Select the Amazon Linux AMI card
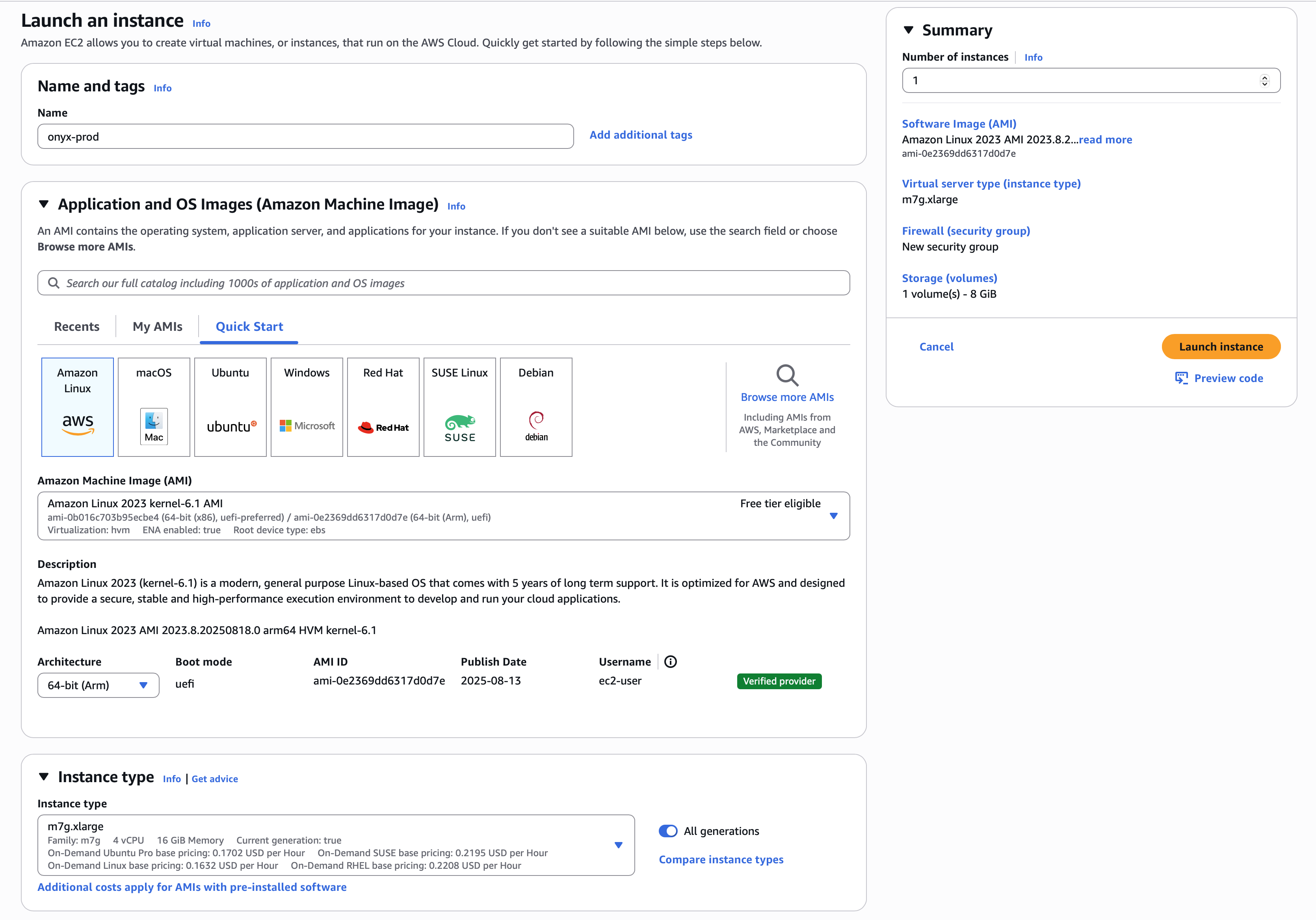Image resolution: width=1316 pixels, height=920 pixels. click(77, 407)
